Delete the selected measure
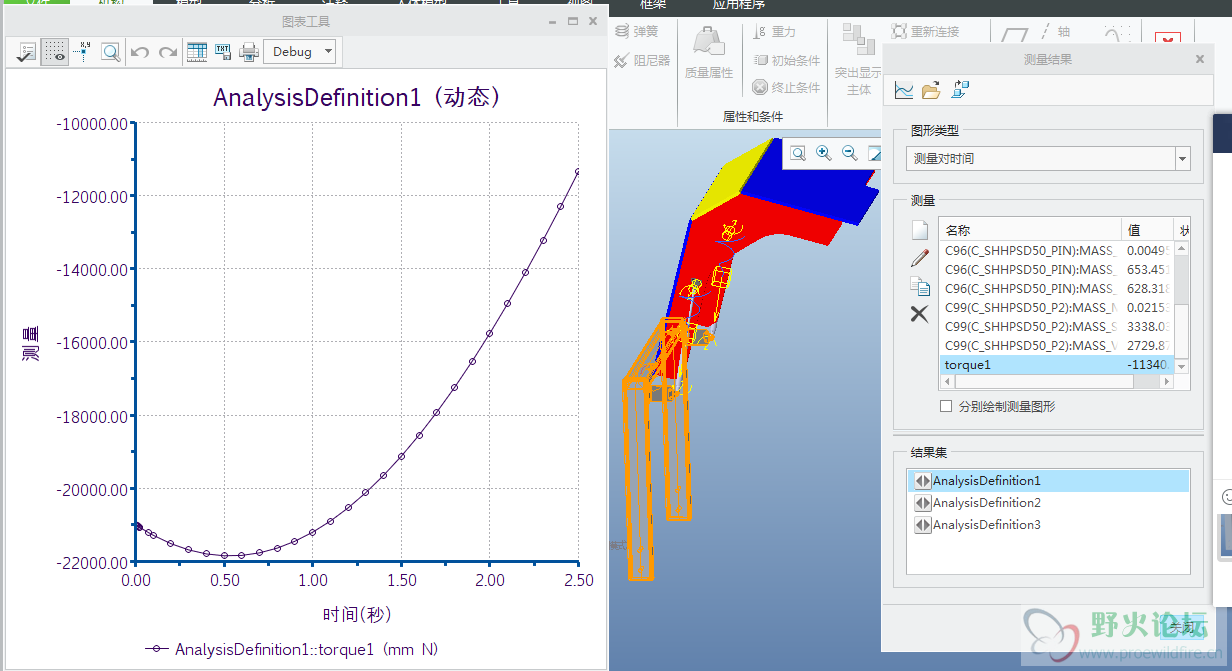1232x671 pixels. 920,314
